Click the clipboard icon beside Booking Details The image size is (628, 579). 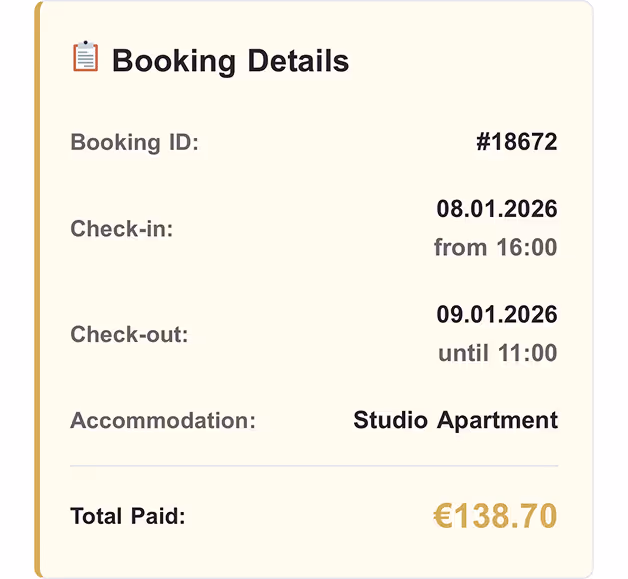tap(86, 57)
